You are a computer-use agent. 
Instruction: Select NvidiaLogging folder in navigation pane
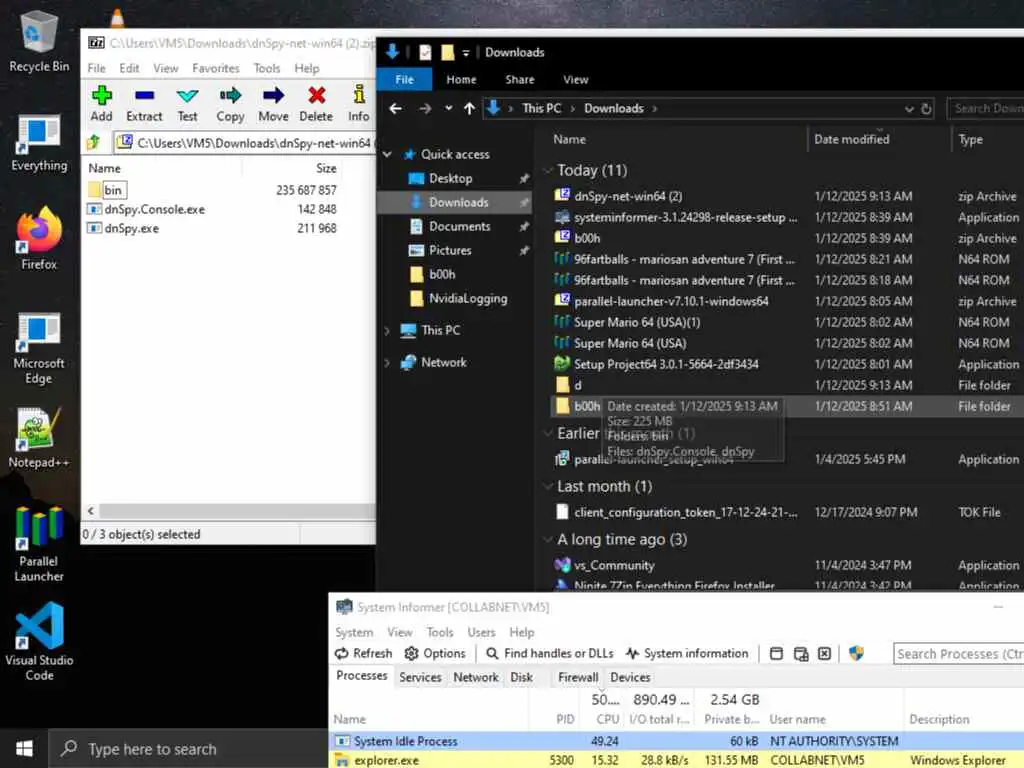468,299
